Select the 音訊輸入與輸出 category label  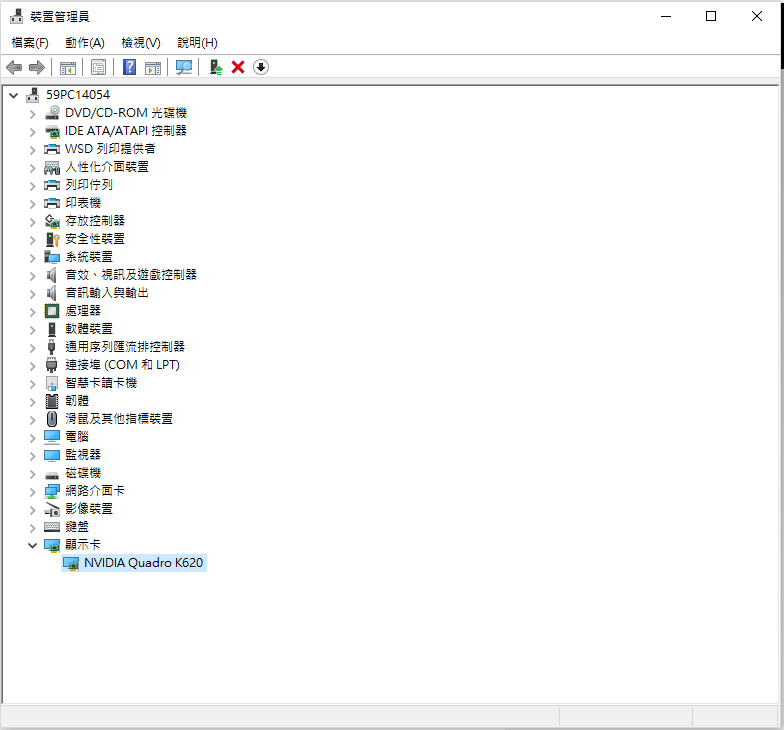pos(107,293)
